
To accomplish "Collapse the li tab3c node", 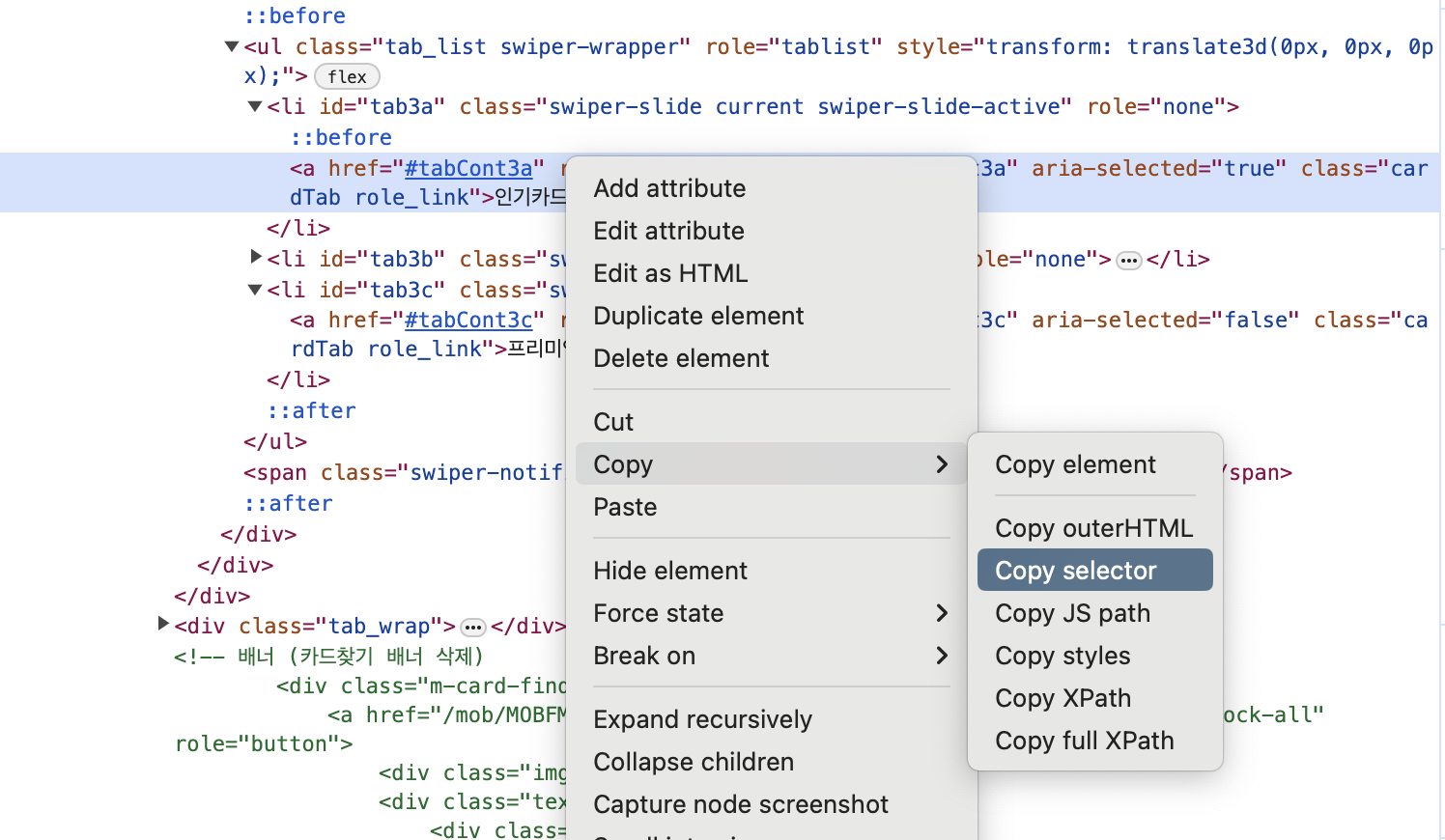I will pos(255,290).
